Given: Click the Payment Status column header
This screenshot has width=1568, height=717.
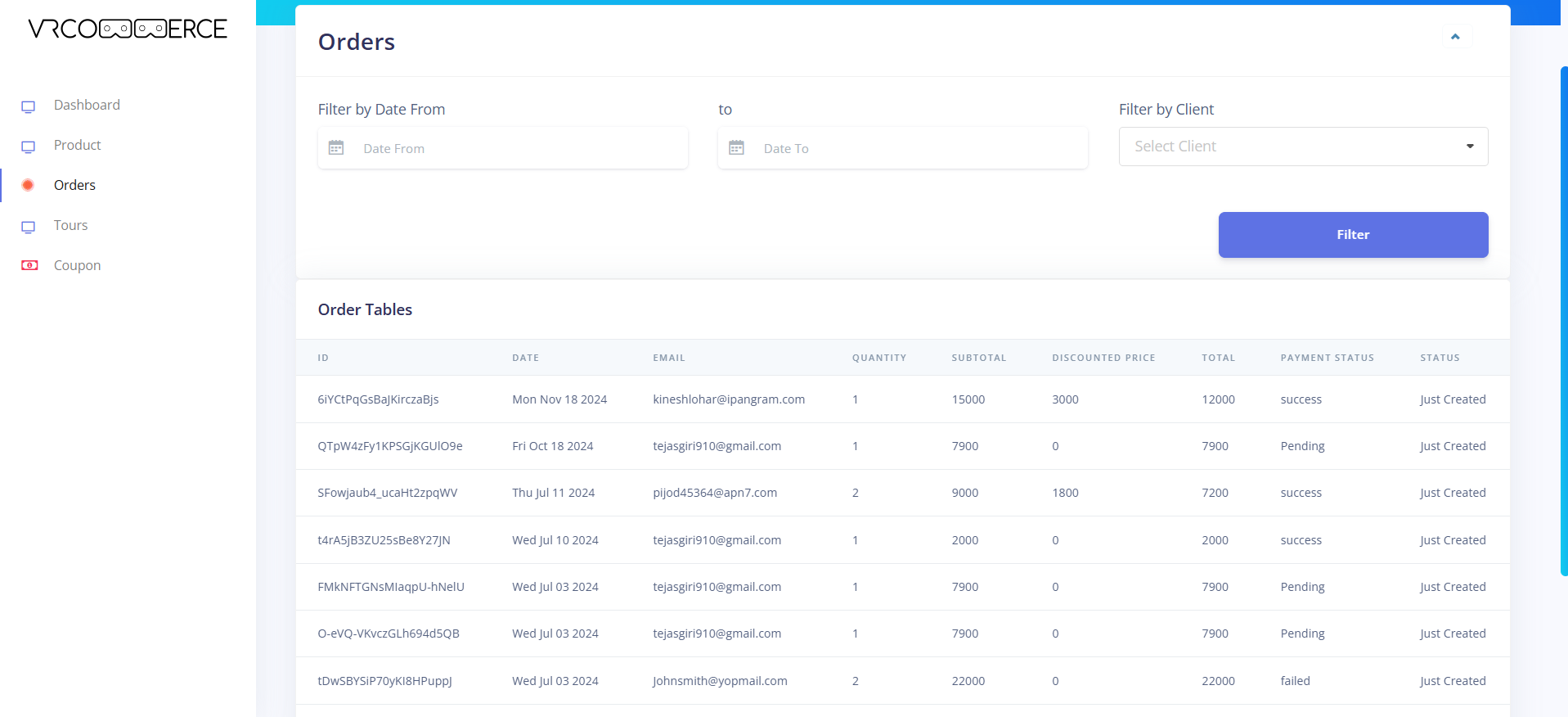Looking at the screenshot, I should click(1327, 358).
